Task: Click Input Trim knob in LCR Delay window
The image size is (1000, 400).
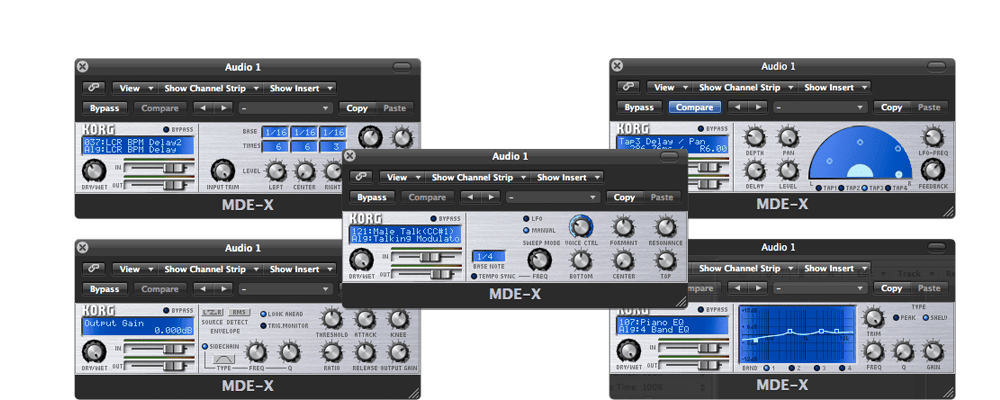Action: tap(222, 170)
